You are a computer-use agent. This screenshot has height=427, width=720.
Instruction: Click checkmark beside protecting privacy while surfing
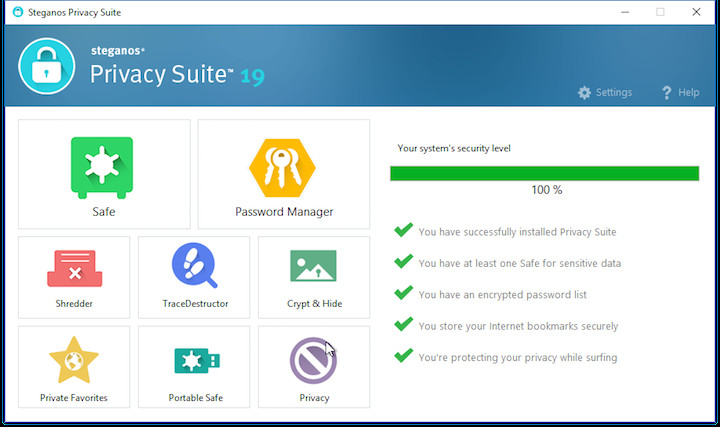(404, 355)
